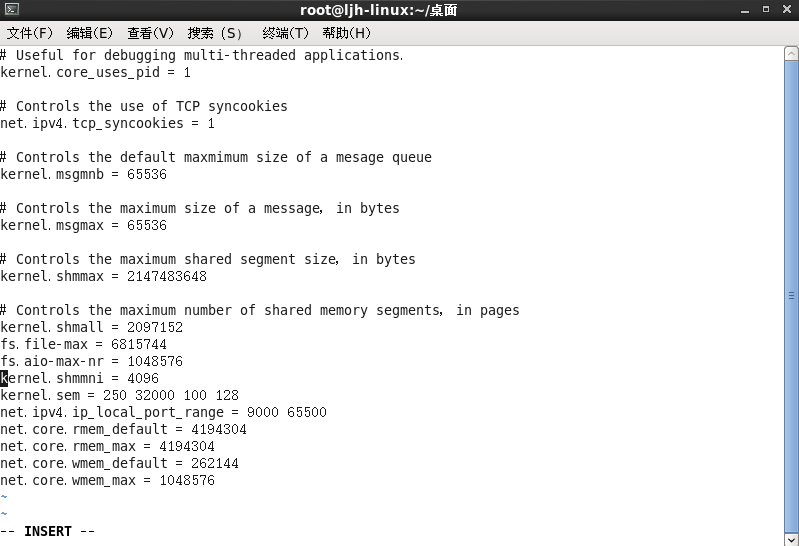The image size is (799, 546).
Task: Click the line kernel.msgmnb = 65536
Action: (x=84, y=174)
